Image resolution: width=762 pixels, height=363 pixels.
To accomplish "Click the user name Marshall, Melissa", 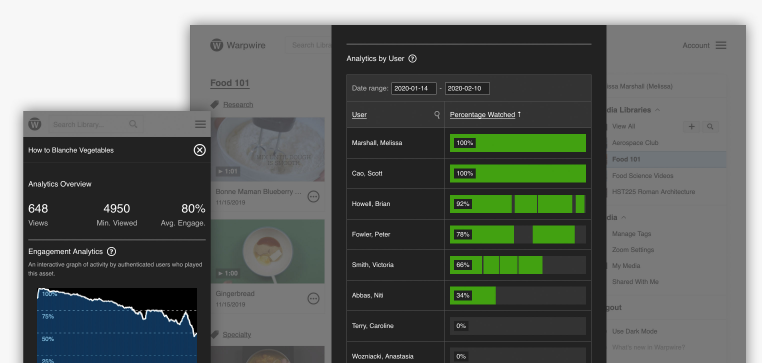I will 377,143.
